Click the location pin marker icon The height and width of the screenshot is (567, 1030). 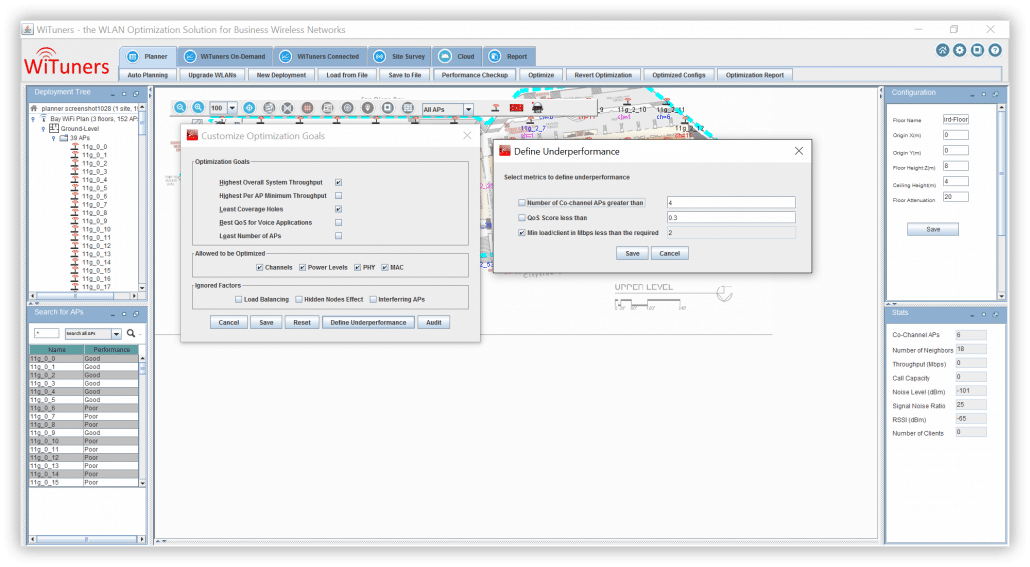pyautogui.click(x=368, y=108)
